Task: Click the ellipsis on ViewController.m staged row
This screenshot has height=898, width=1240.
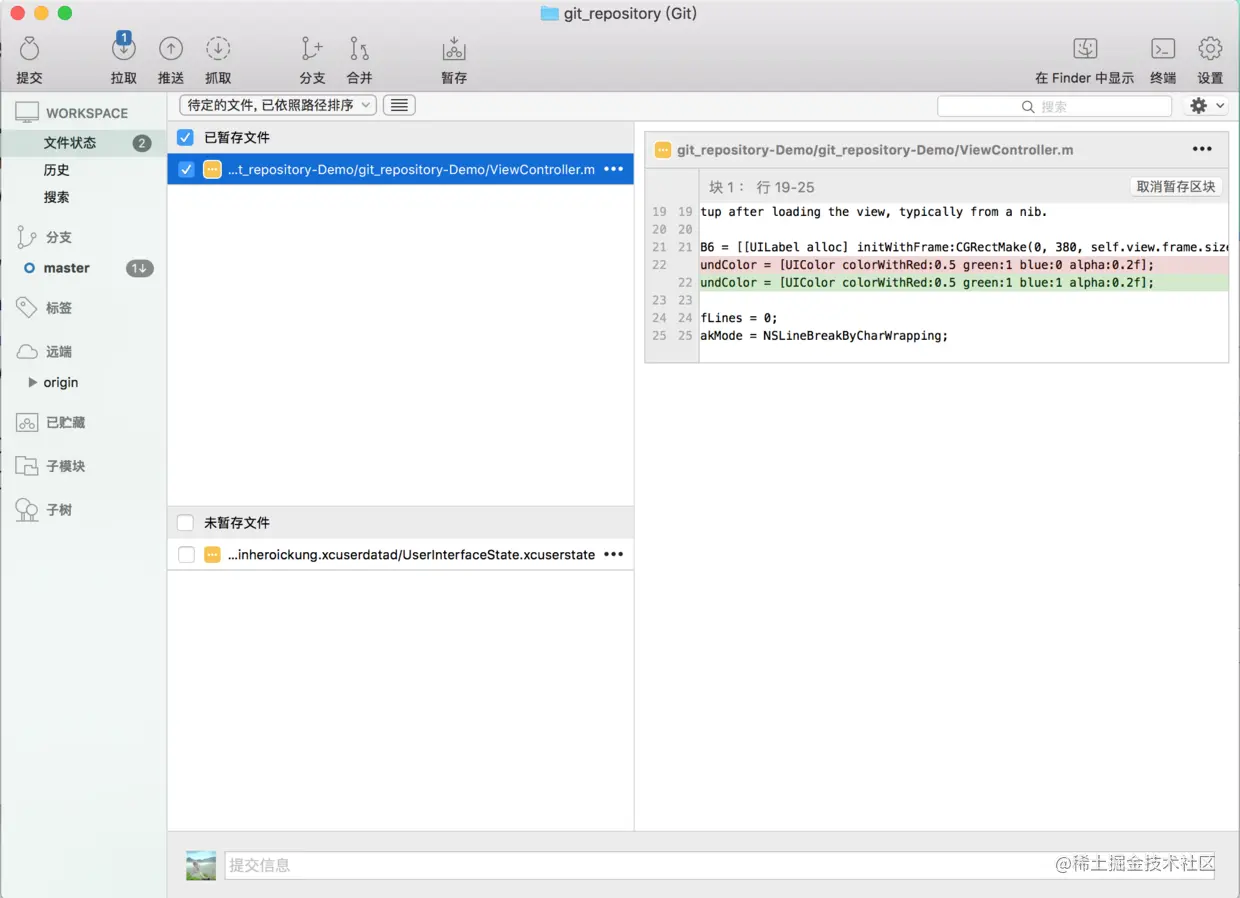Action: (x=614, y=169)
